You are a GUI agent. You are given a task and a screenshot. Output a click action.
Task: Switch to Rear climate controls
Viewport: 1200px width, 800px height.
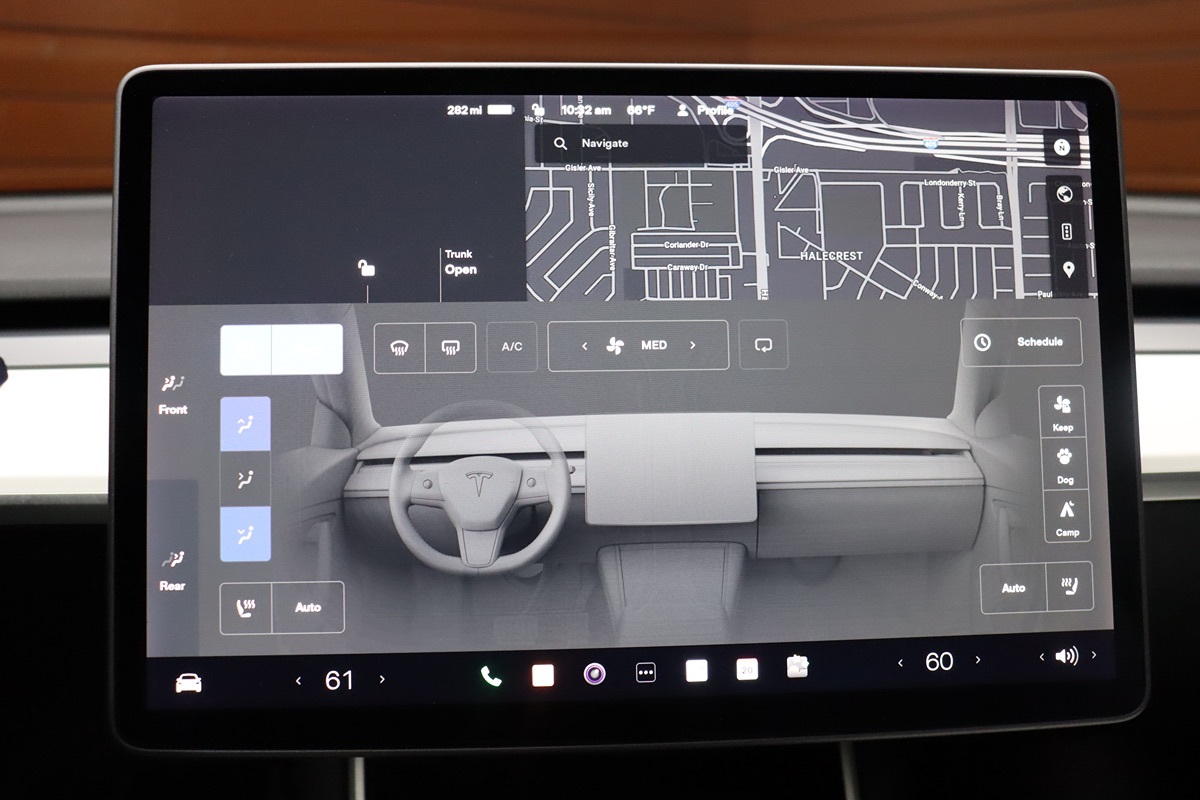(x=172, y=569)
